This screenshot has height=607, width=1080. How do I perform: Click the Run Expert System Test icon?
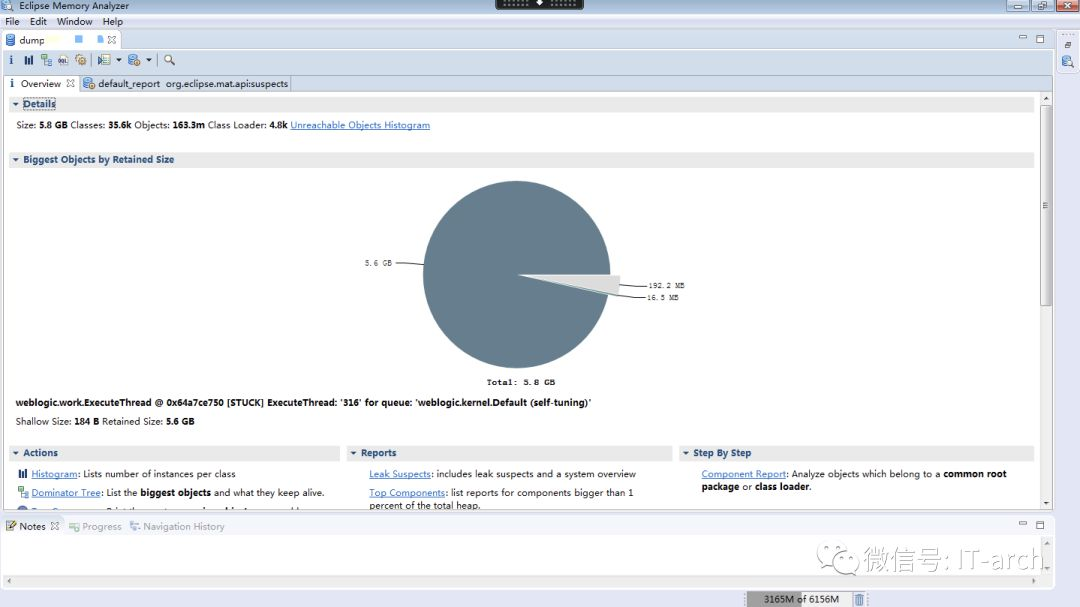104,60
